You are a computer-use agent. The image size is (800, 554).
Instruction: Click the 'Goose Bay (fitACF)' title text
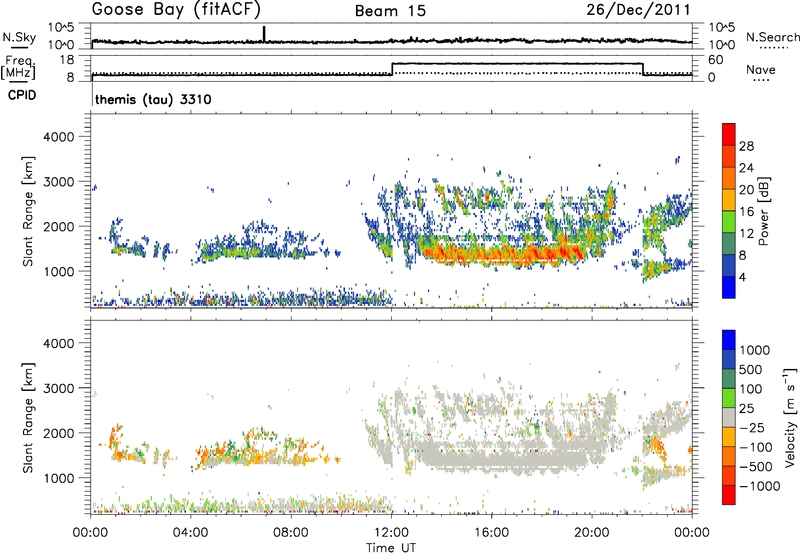pyautogui.click(x=176, y=10)
